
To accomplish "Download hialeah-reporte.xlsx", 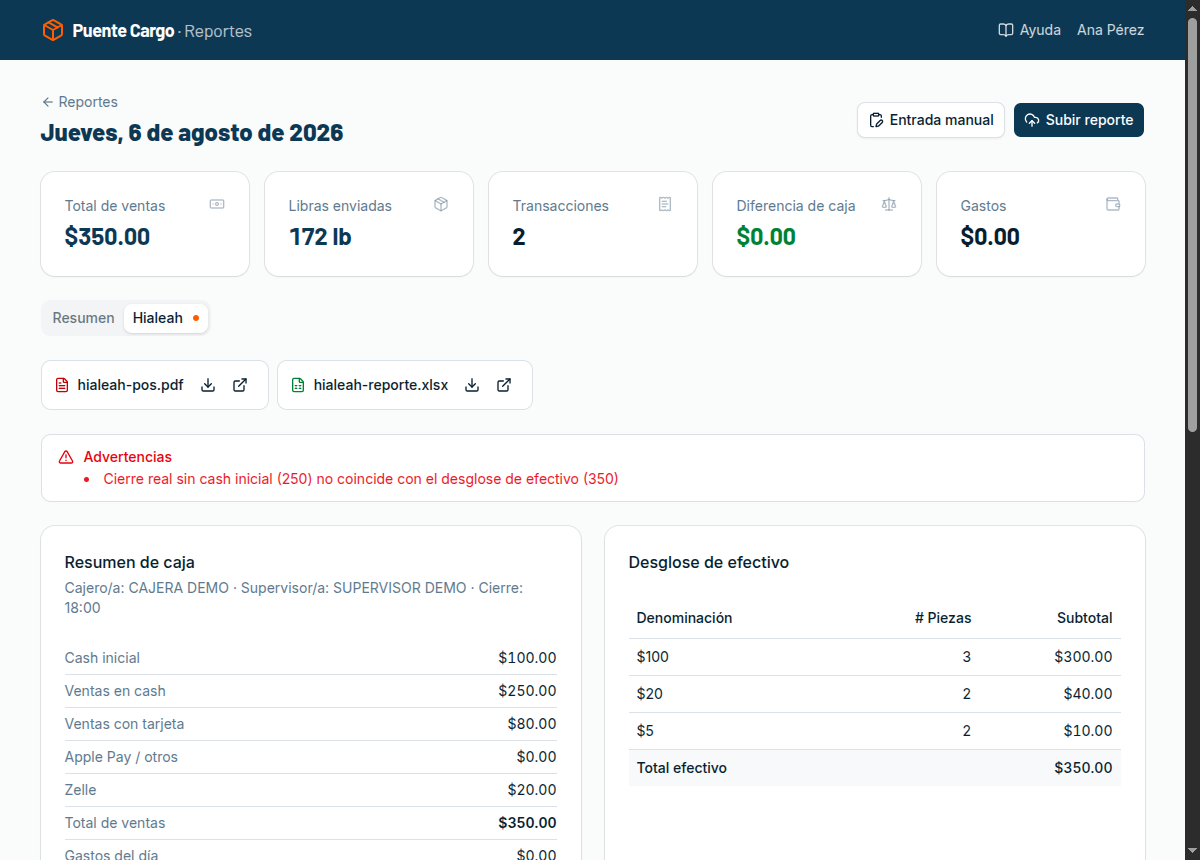I will pos(472,385).
